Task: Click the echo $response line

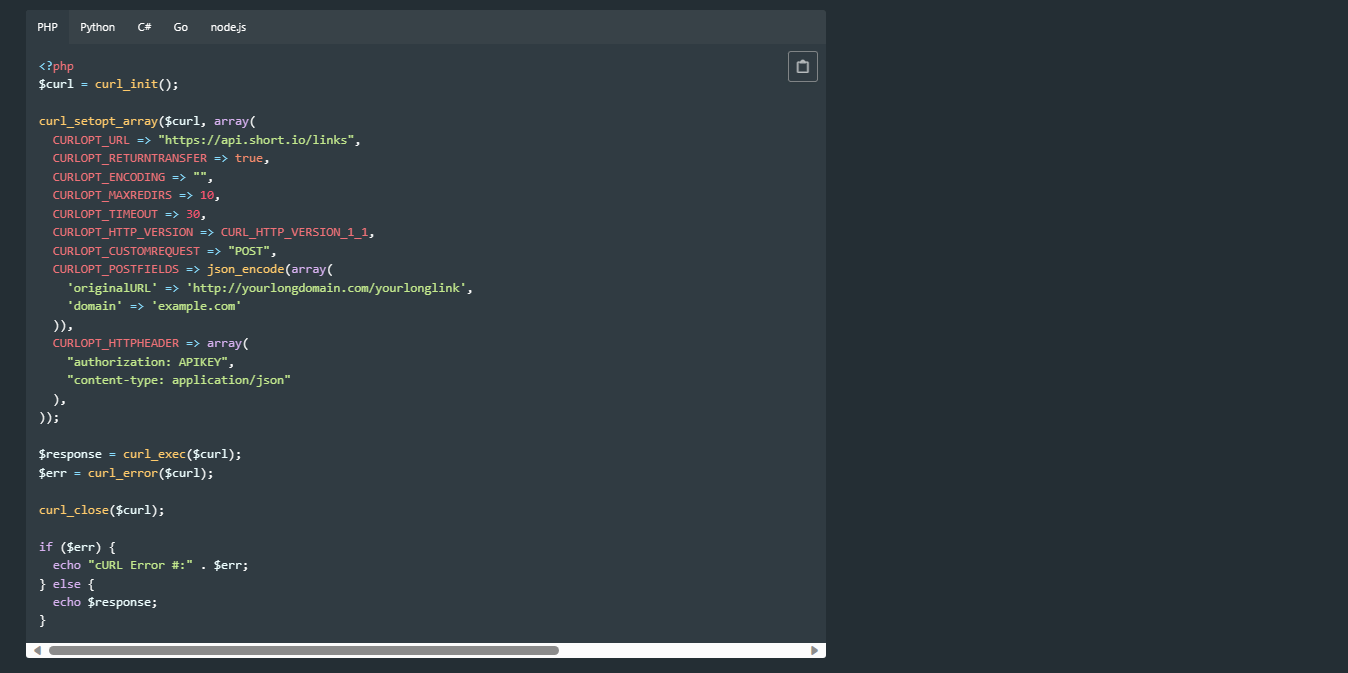Action: pyautogui.click(x=106, y=602)
